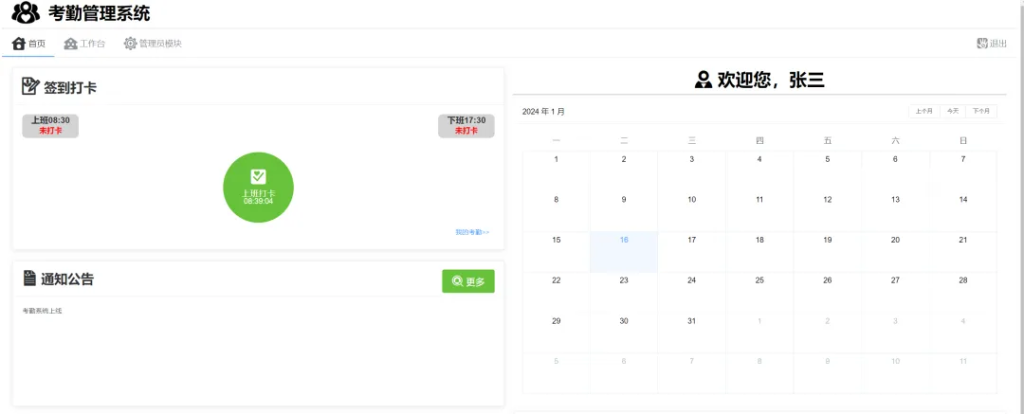This screenshot has height=414, width=1024.
Task: Open the 考勤系统上线 announcement
Action: [43, 311]
